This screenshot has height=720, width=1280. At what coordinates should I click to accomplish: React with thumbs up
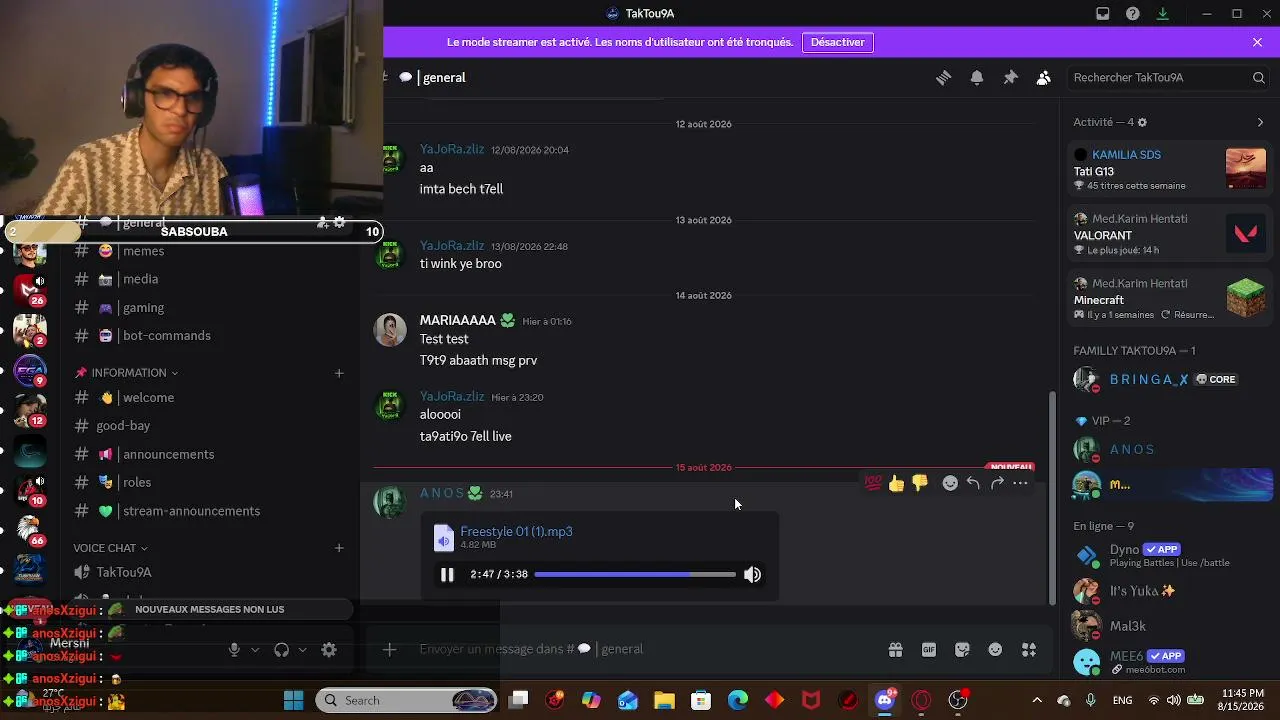[x=897, y=483]
